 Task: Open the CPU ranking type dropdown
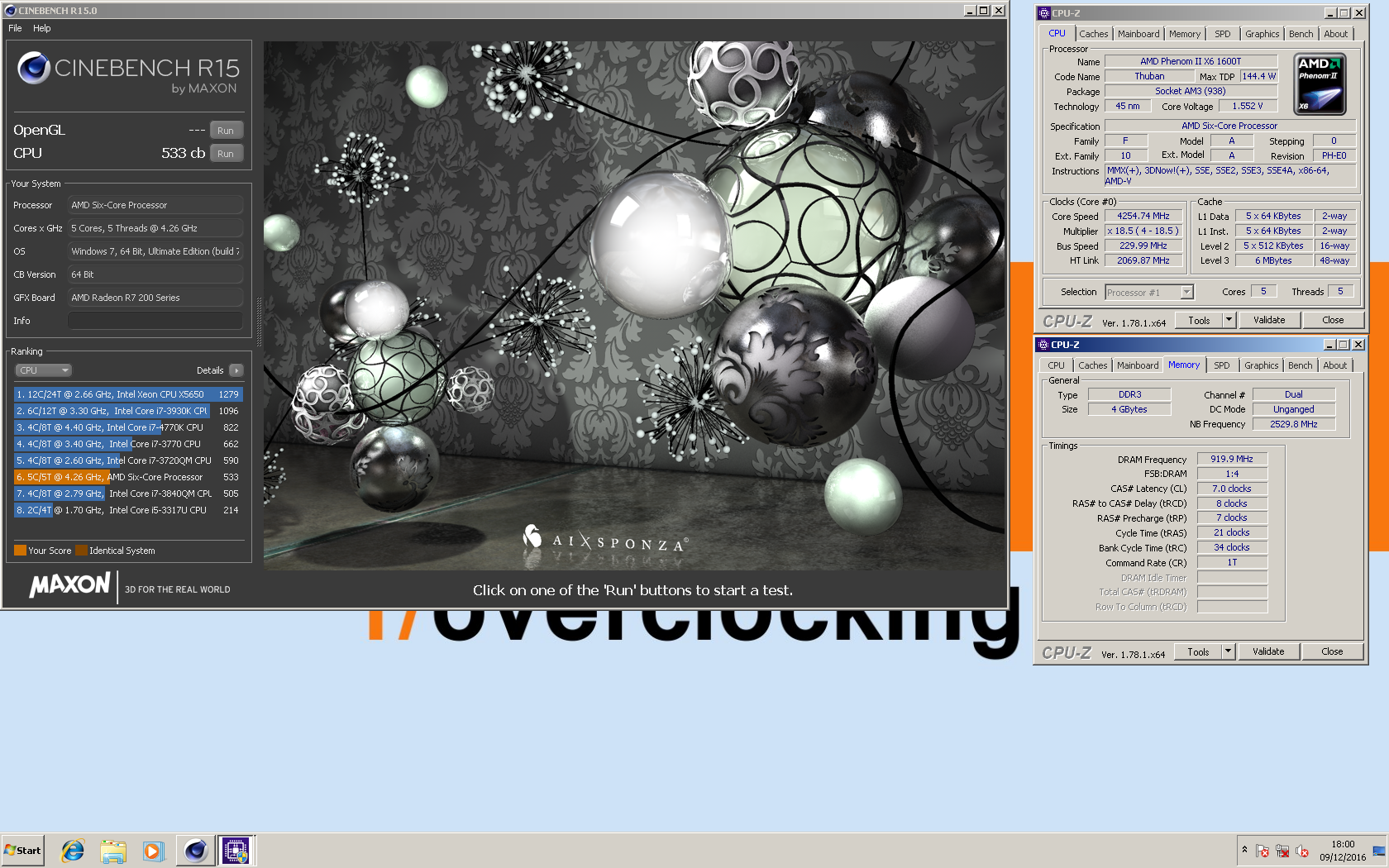44,370
